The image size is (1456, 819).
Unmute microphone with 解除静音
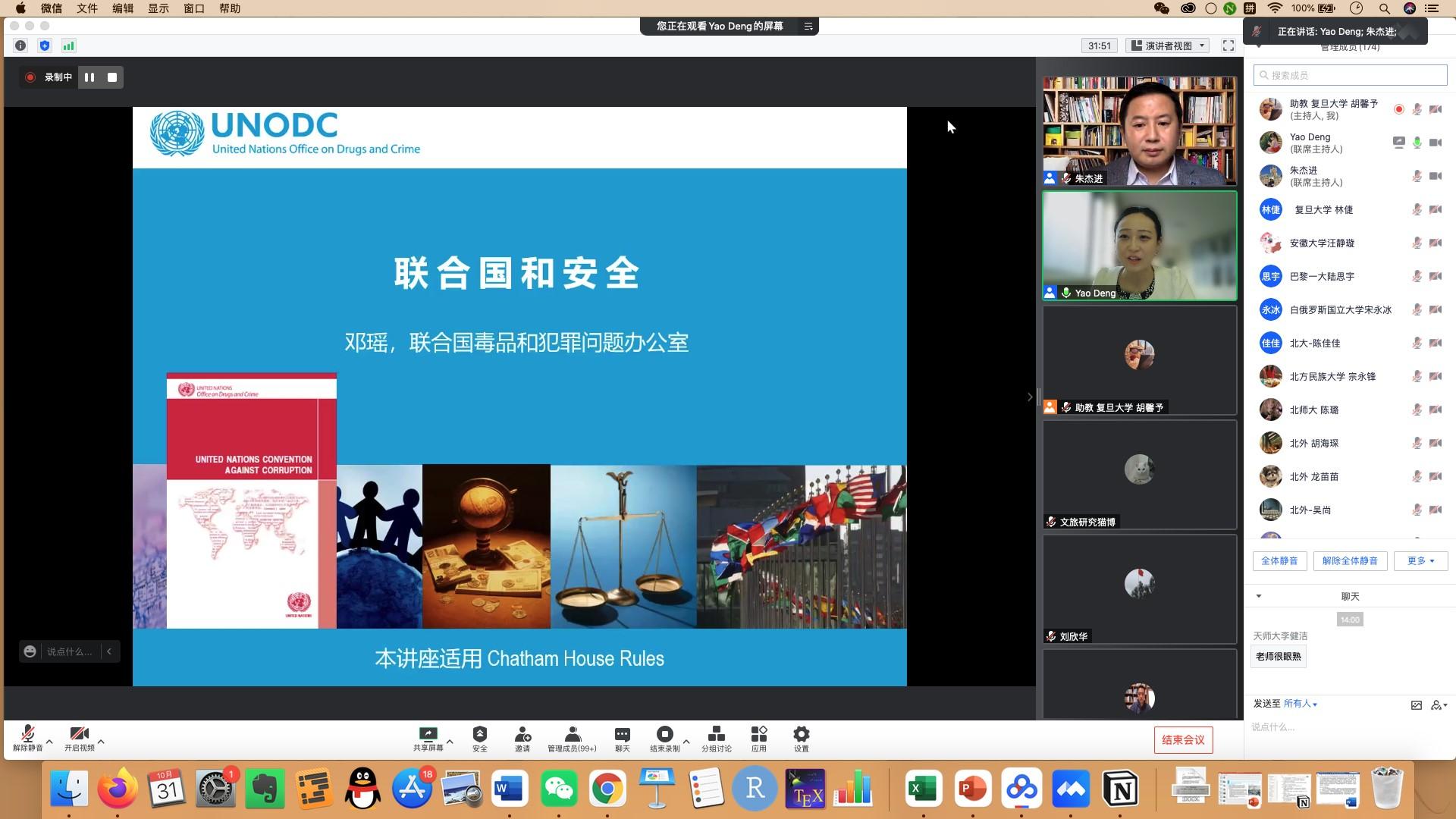pyautogui.click(x=28, y=739)
